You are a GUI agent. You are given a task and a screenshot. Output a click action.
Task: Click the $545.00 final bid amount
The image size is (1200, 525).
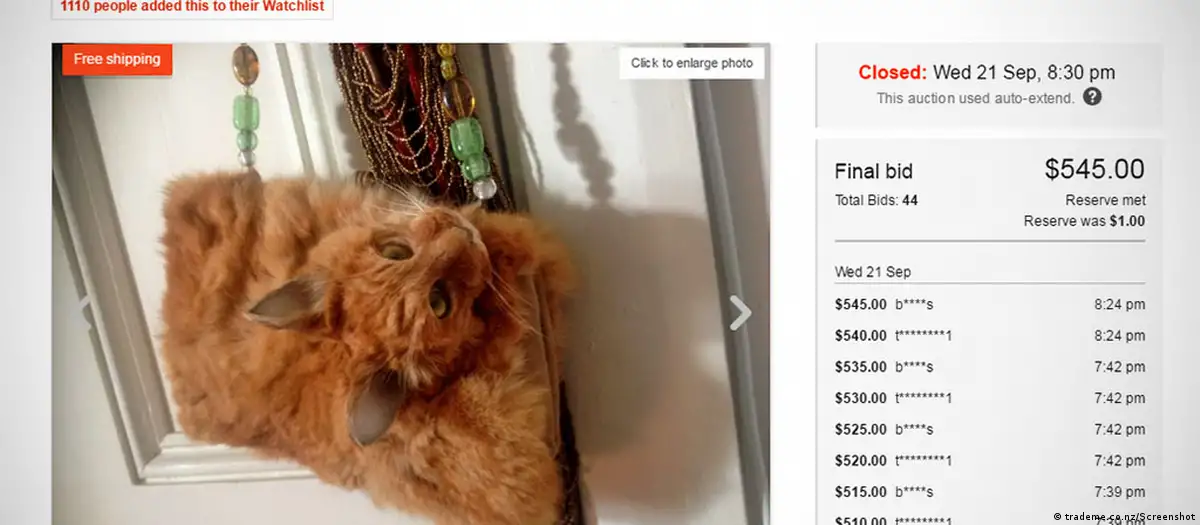coord(1095,170)
